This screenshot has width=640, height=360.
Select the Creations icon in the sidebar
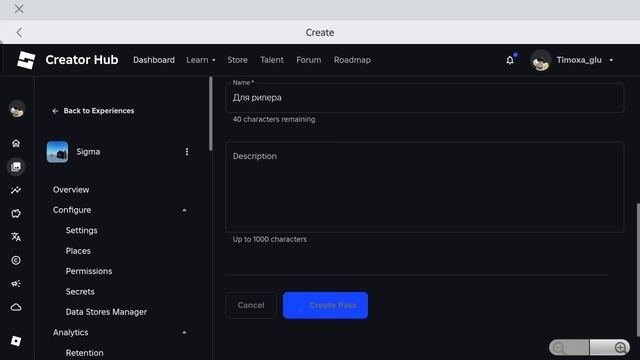click(16, 167)
